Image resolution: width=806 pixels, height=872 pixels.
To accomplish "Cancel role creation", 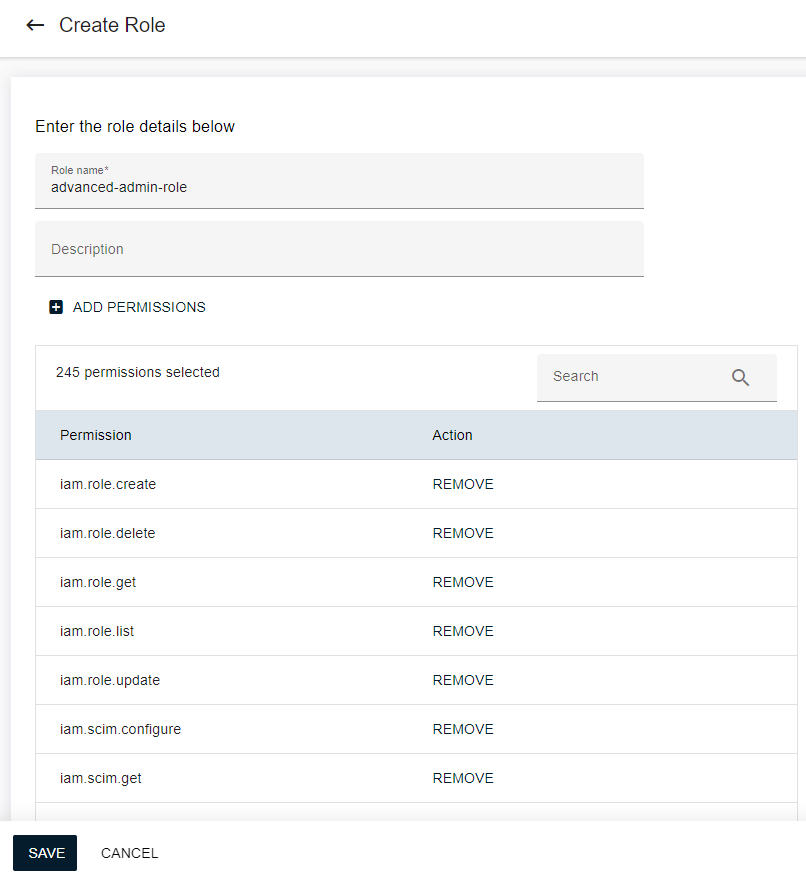I will click(x=130, y=853).
